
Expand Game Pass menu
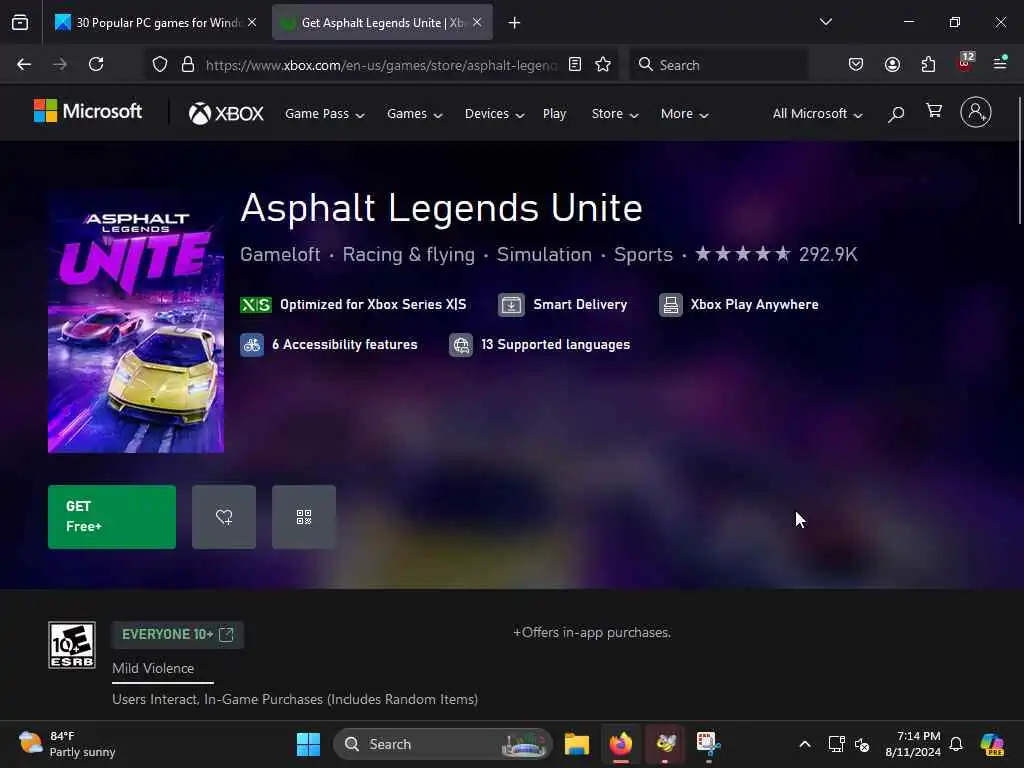[325, 114]
